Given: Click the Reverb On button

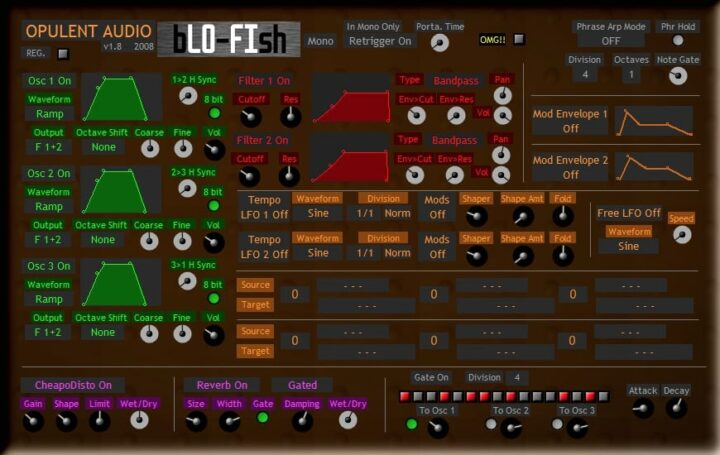Looking at the screenshot, I should click(221, 385).
